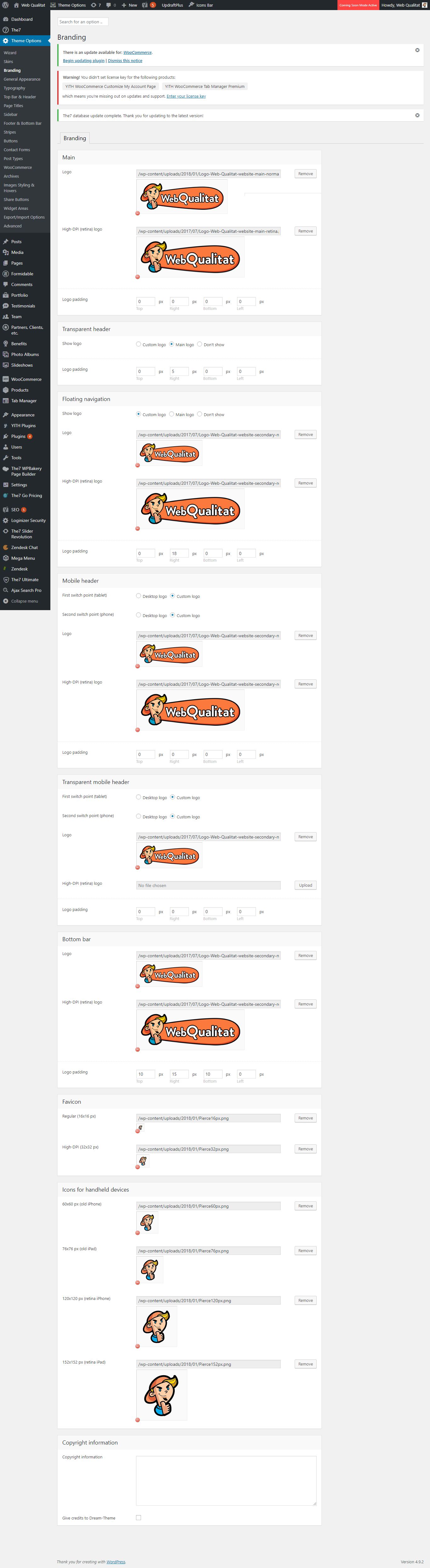This screenshot has height=1568, width=430.
Task: Open the Loginizer Security menu icon
Action: pos(5,520)
